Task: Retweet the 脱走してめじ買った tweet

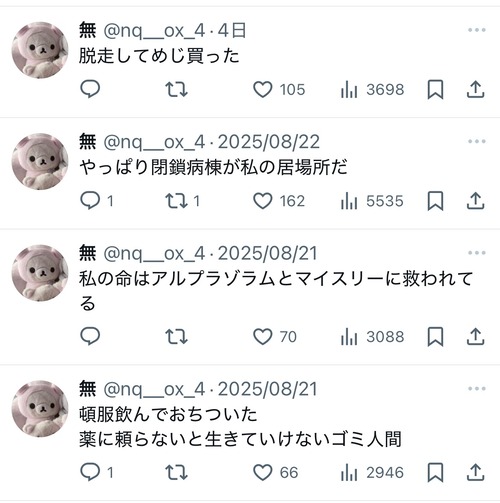Action: (176, 89)
